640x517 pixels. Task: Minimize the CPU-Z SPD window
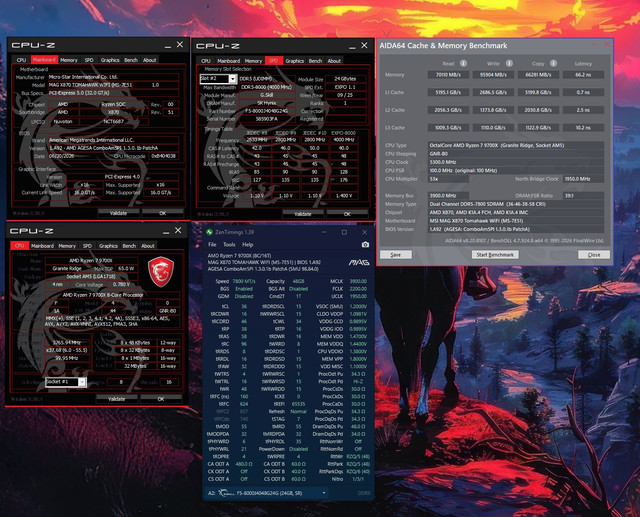352,46
